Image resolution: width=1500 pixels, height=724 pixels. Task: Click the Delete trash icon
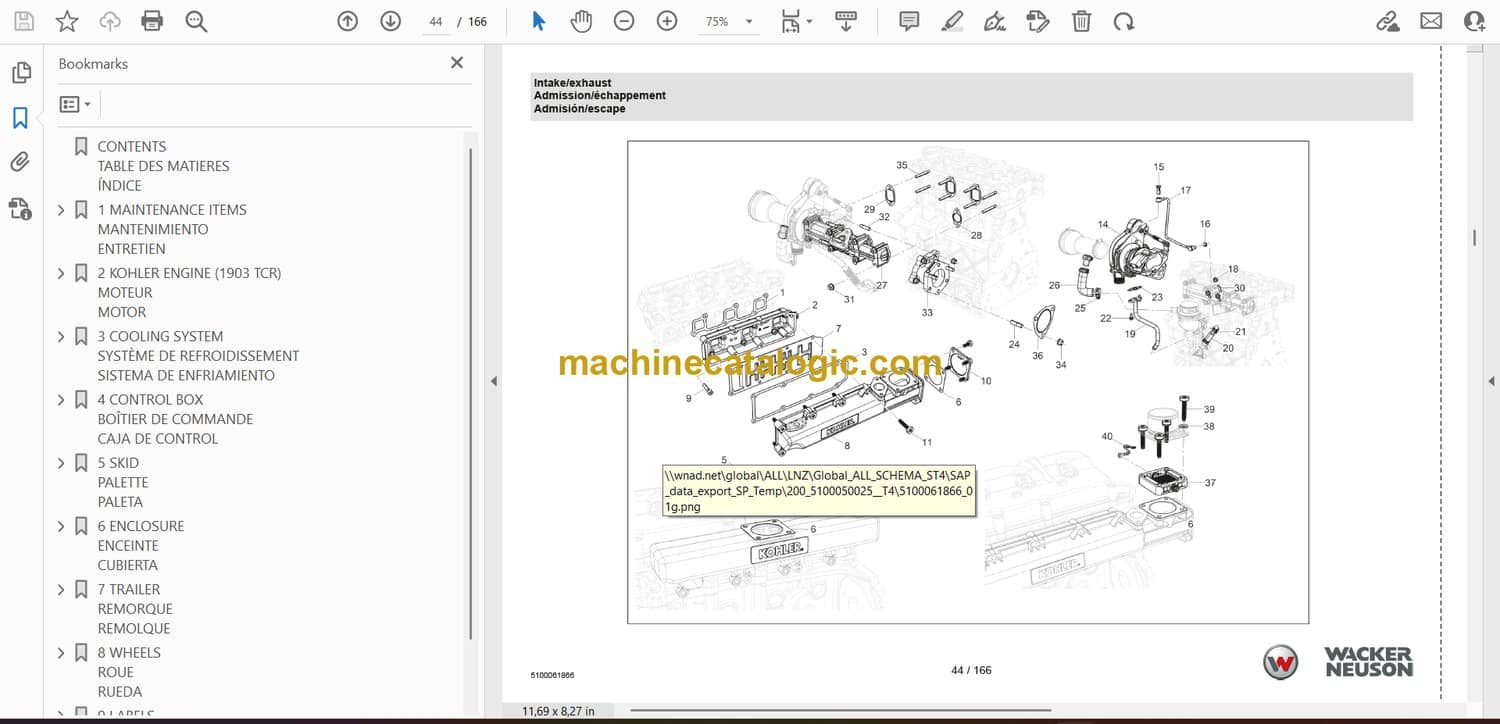1081,21
